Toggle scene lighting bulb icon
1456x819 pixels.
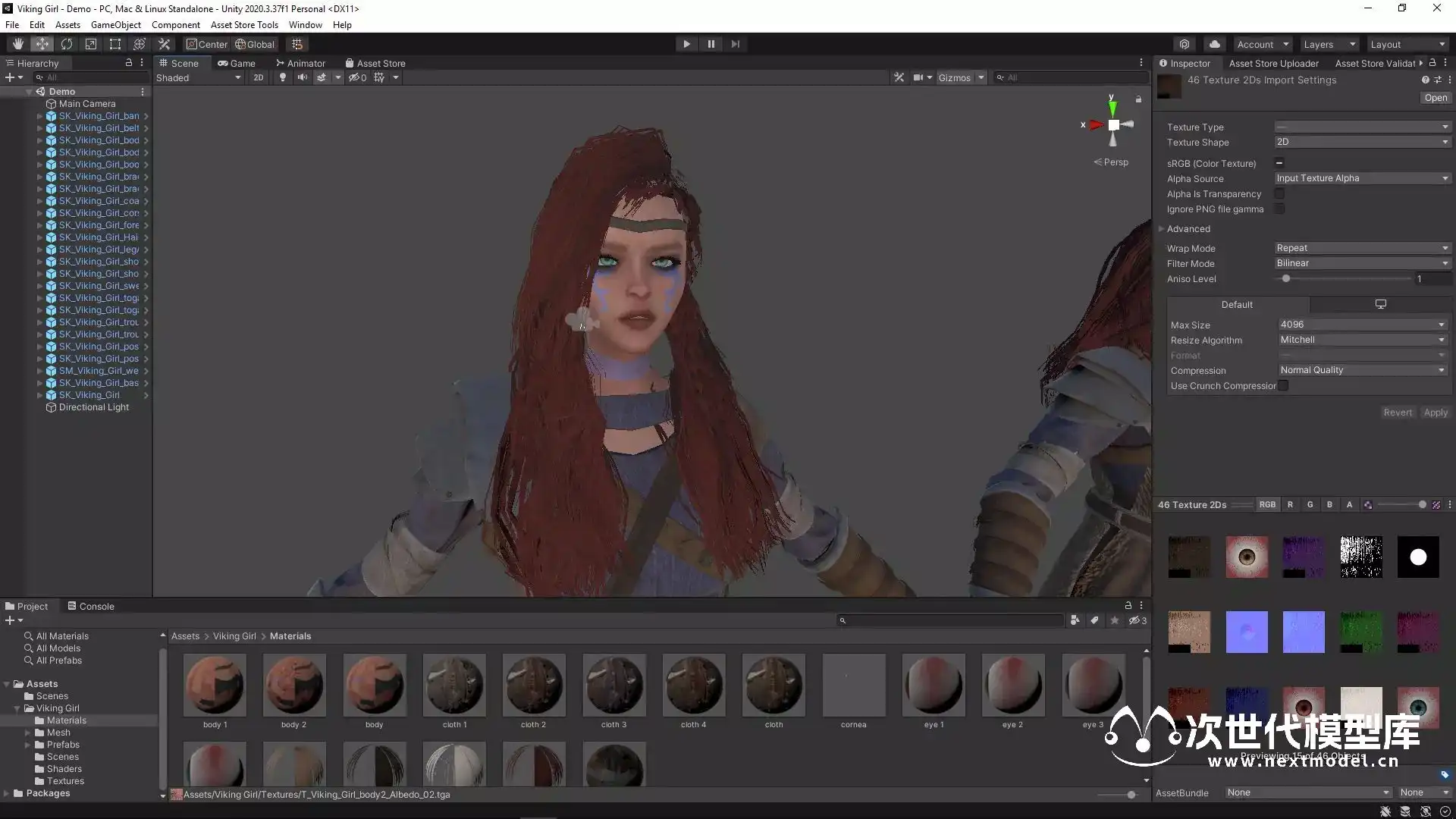pos(283,77)
